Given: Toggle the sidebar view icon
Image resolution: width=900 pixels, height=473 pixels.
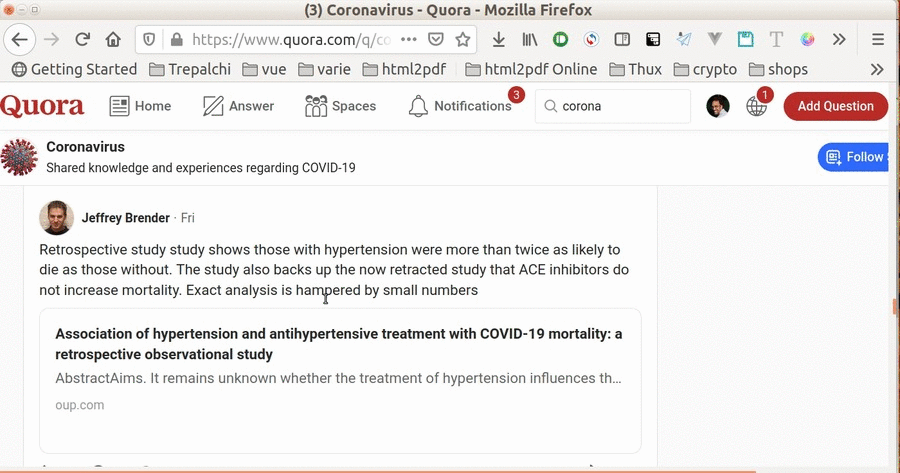Looking at the screenshot, I should (622, 40).
